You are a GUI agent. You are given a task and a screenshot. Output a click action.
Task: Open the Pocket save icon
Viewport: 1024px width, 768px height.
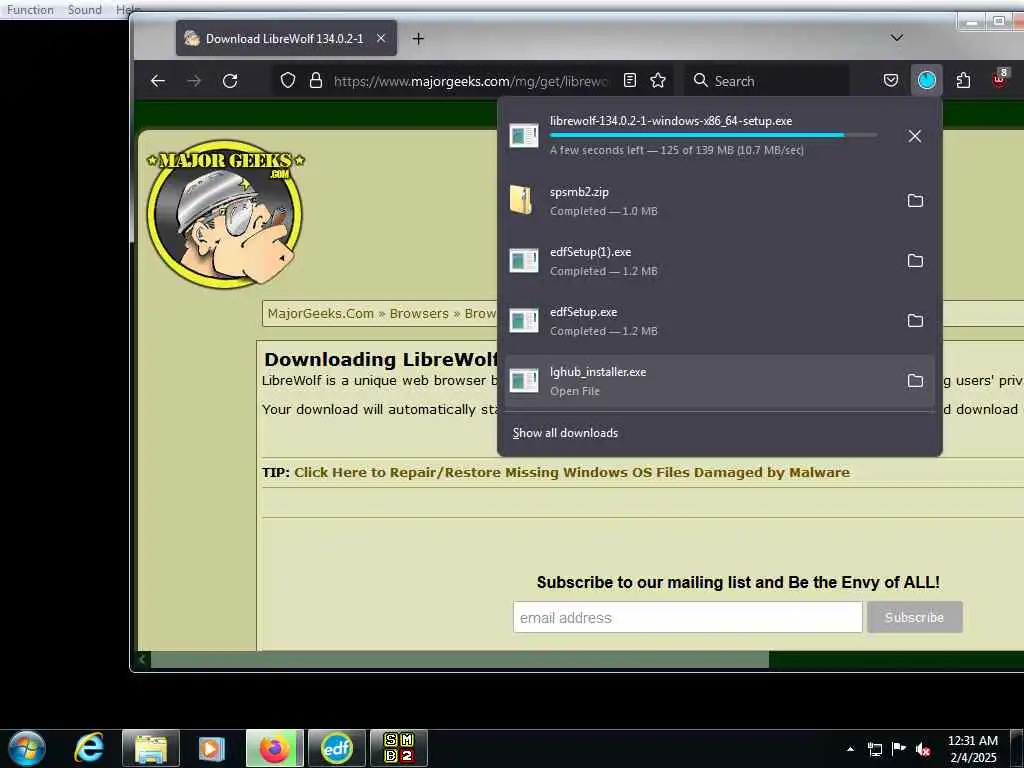(891, 80)
